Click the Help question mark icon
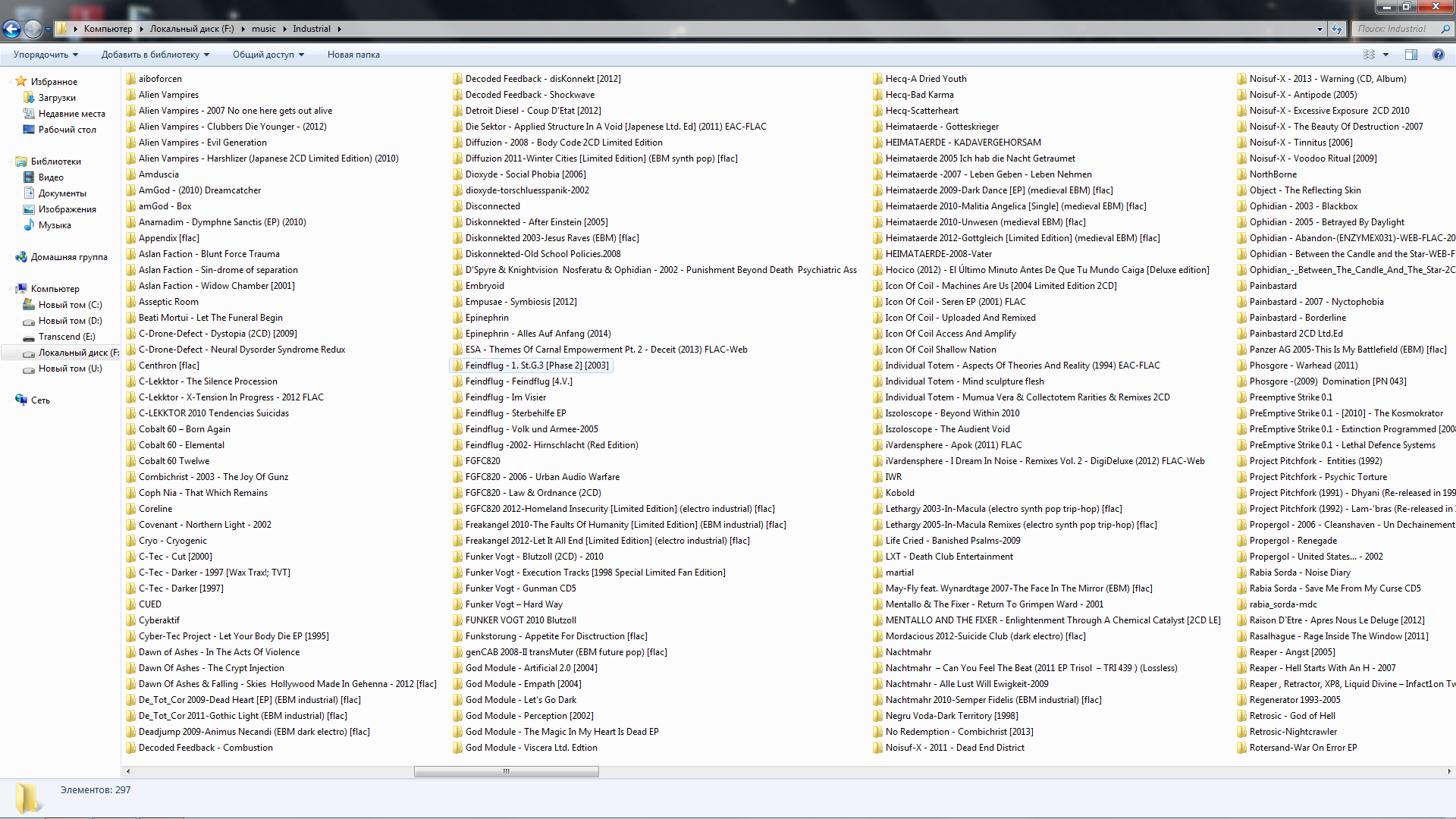 tap(1438, 55)
